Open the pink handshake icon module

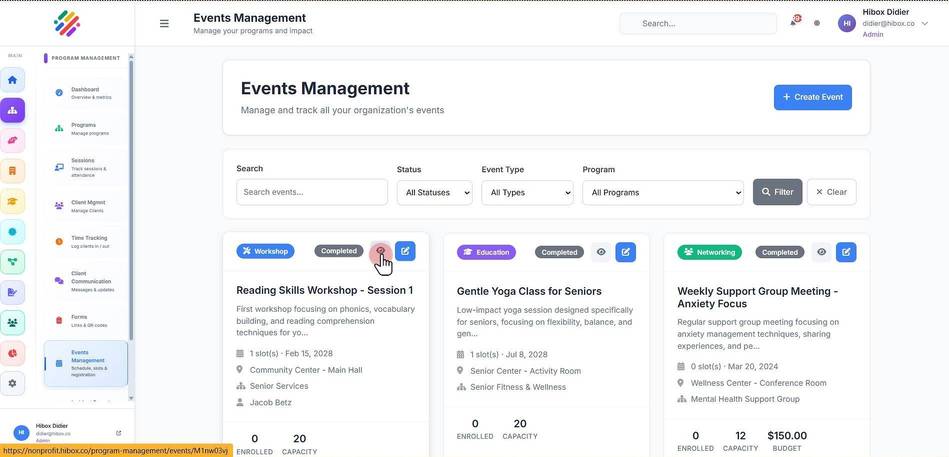point(12,140)
